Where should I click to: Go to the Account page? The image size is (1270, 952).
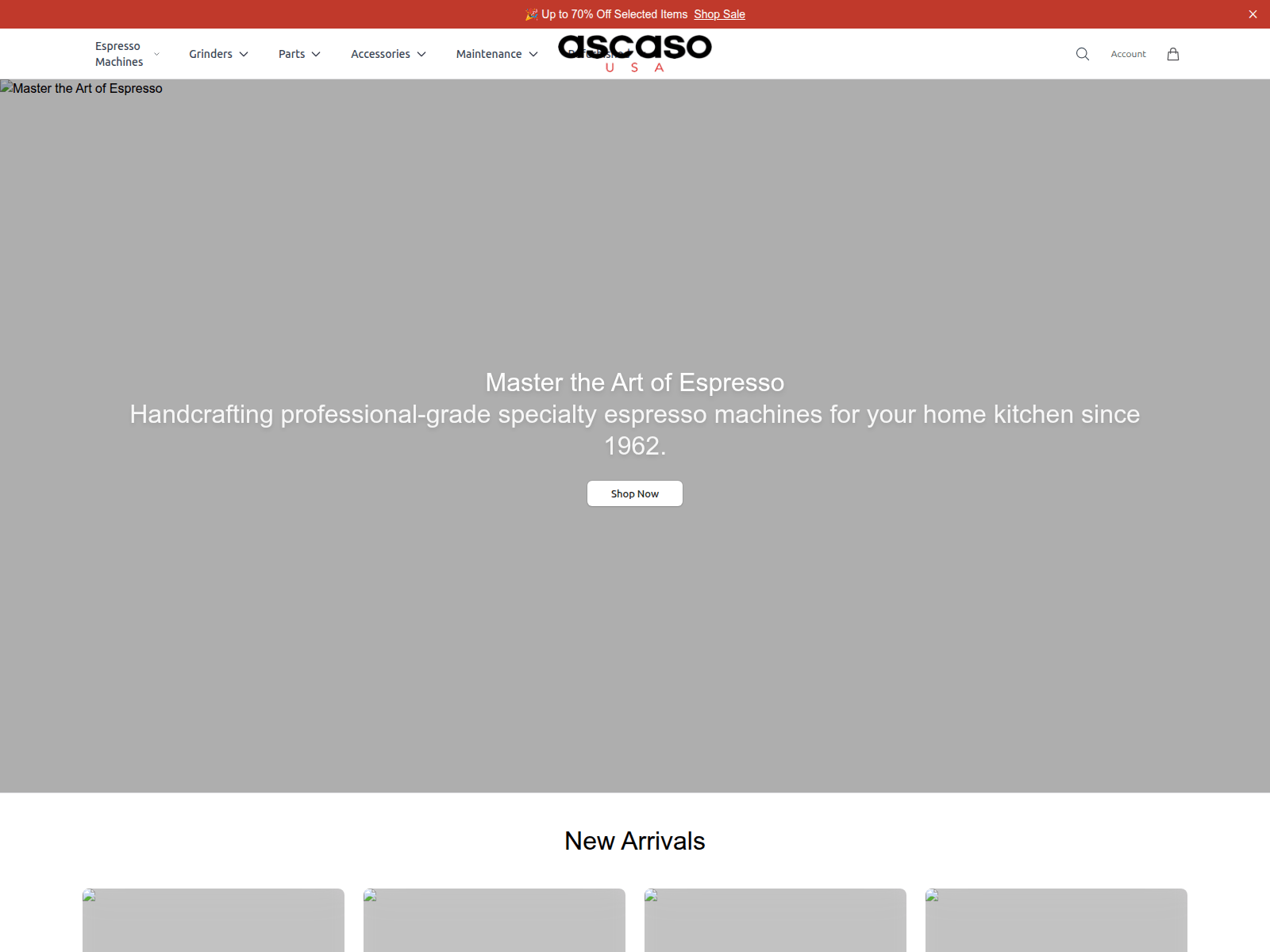click(x=1128, y=54)
